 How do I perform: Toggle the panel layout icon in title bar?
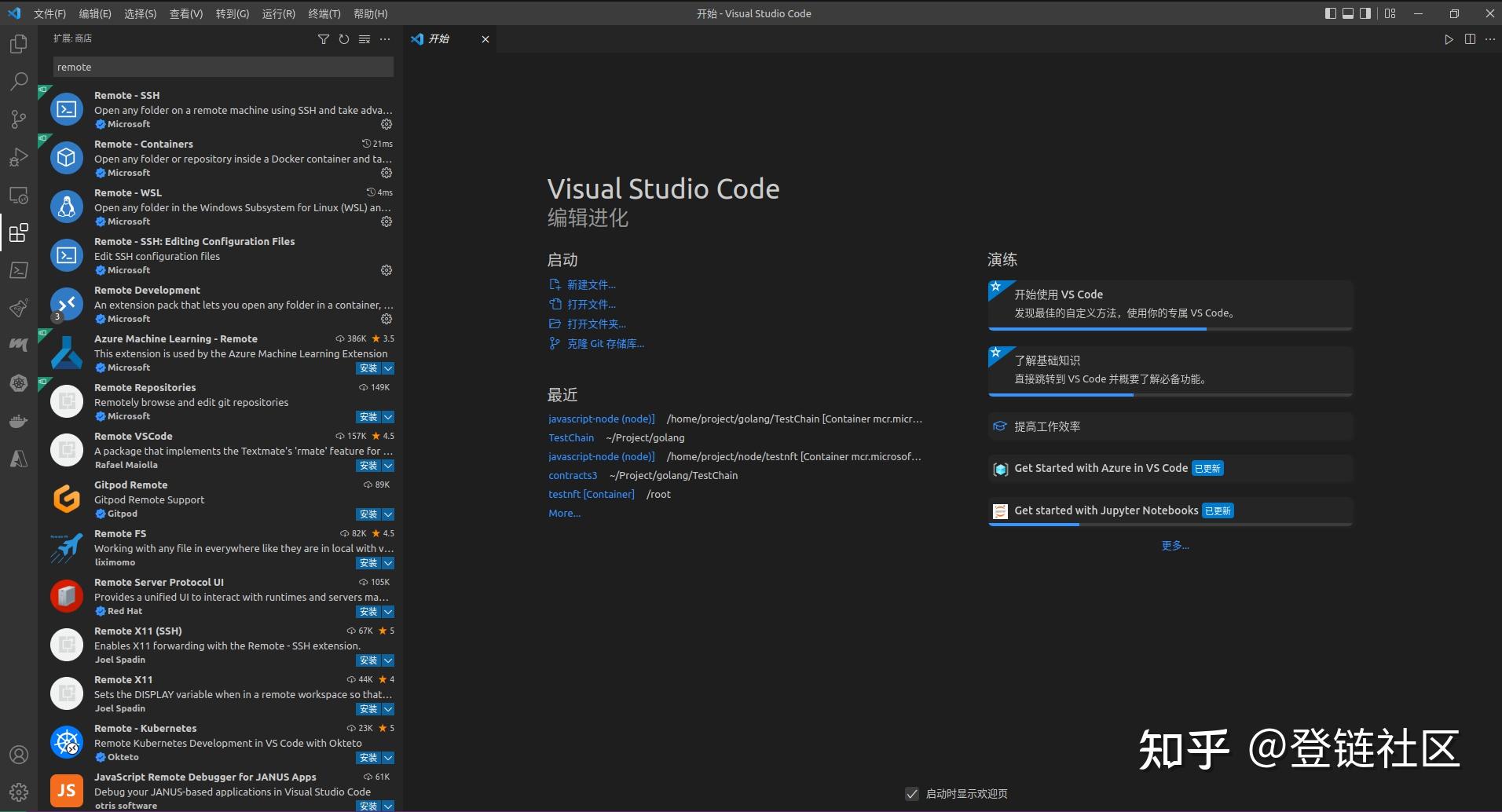click(1349, 13)
